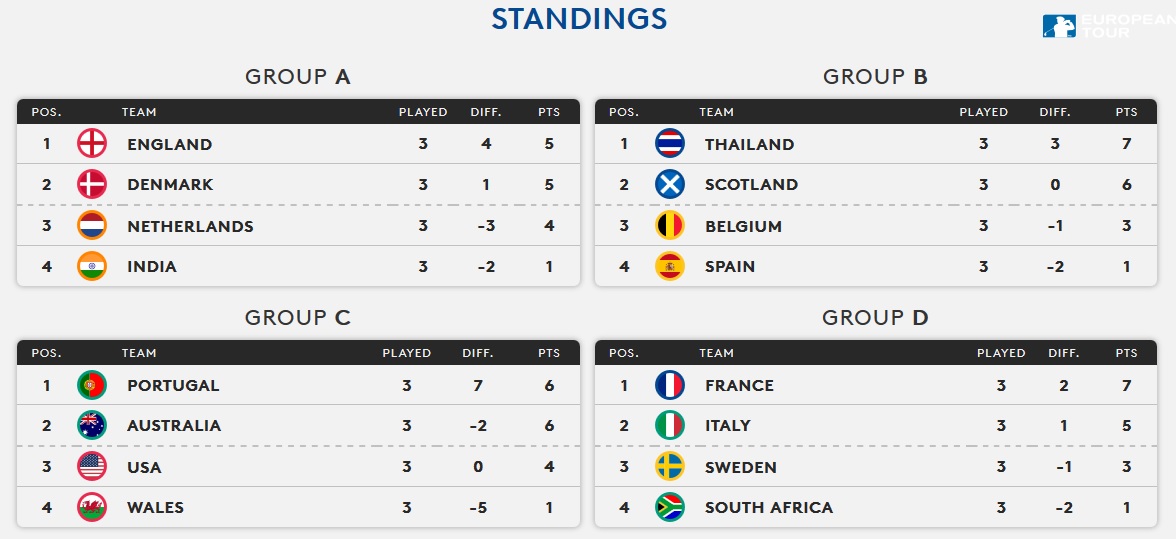The height and width of the screenshot is (539, 1176).
Task: Click the Denmark flag icon
Action: pyautogui.click(x=92, y=184)
